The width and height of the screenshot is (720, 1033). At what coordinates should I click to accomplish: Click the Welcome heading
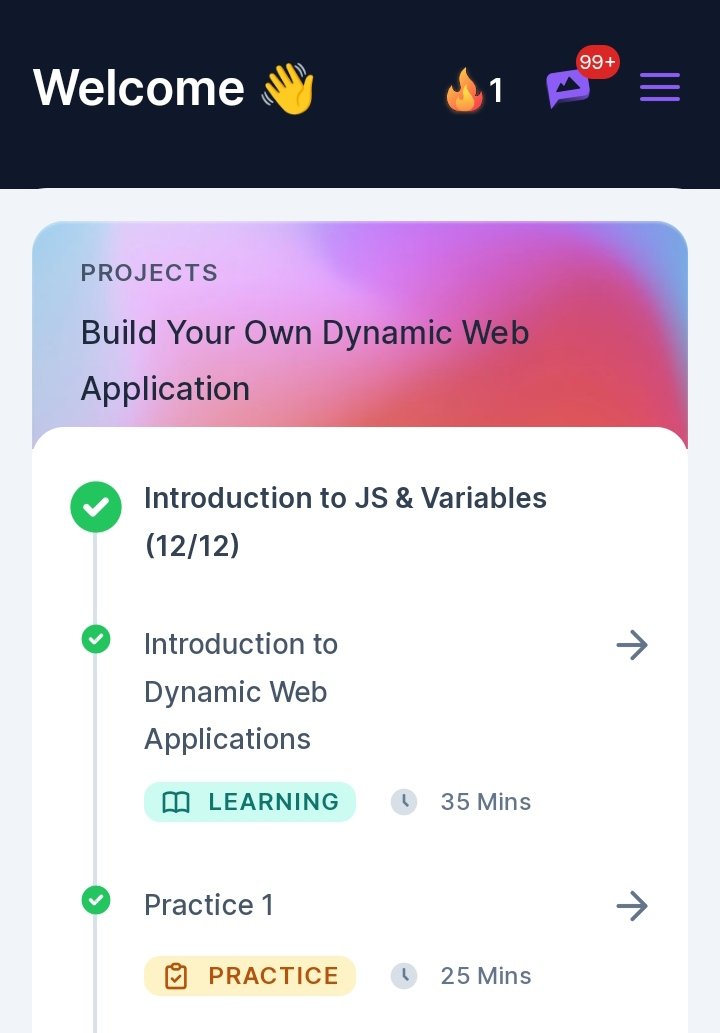(139, 87)
